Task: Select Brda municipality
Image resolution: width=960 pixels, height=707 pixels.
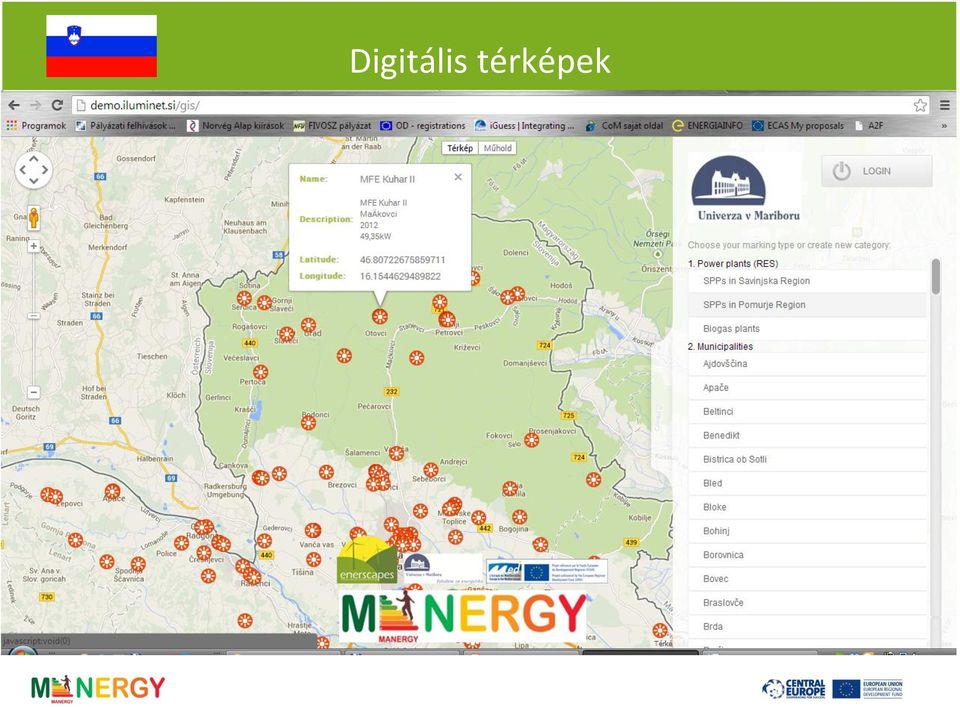Action: tap(807, 626)
